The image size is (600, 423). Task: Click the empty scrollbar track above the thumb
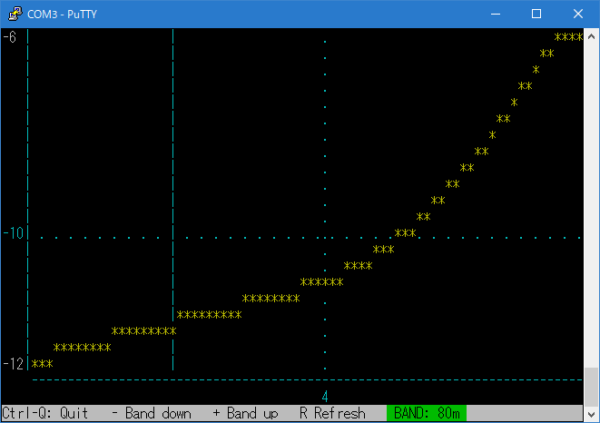(x=591, y=200)
